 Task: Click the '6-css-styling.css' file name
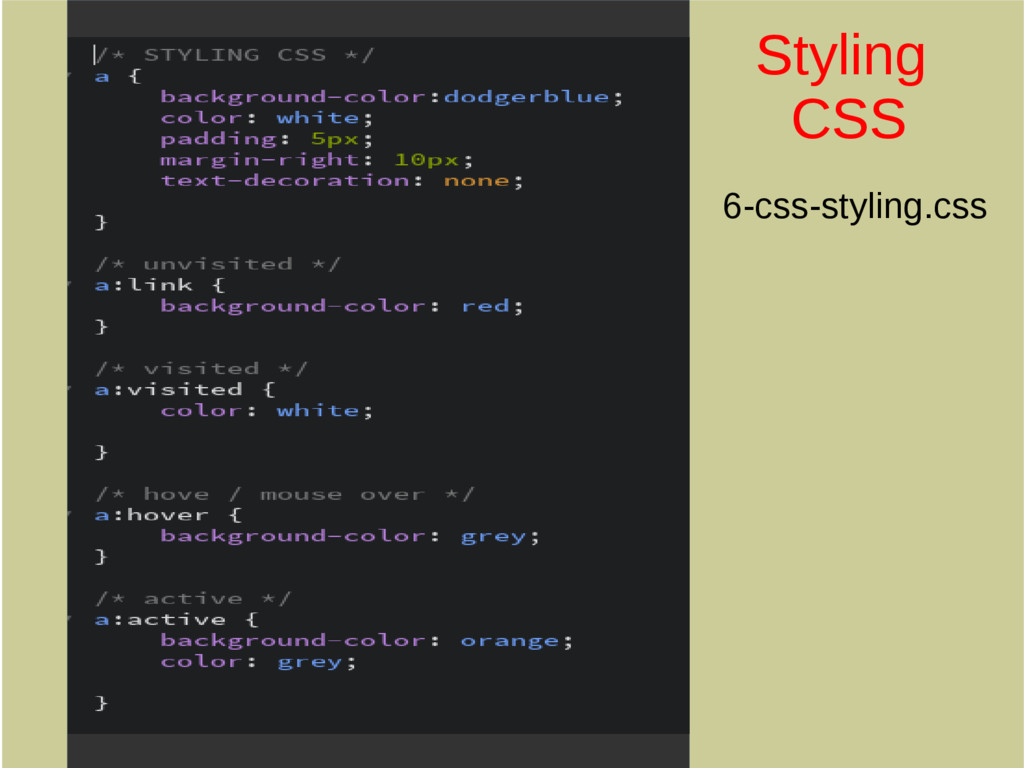(854, 207)
